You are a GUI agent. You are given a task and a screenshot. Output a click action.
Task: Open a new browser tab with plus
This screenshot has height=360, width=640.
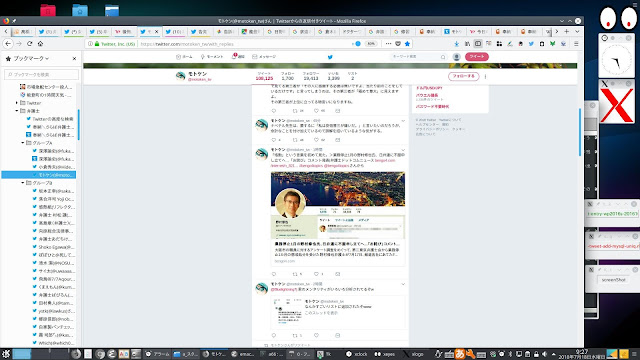[x=567, y=31]
